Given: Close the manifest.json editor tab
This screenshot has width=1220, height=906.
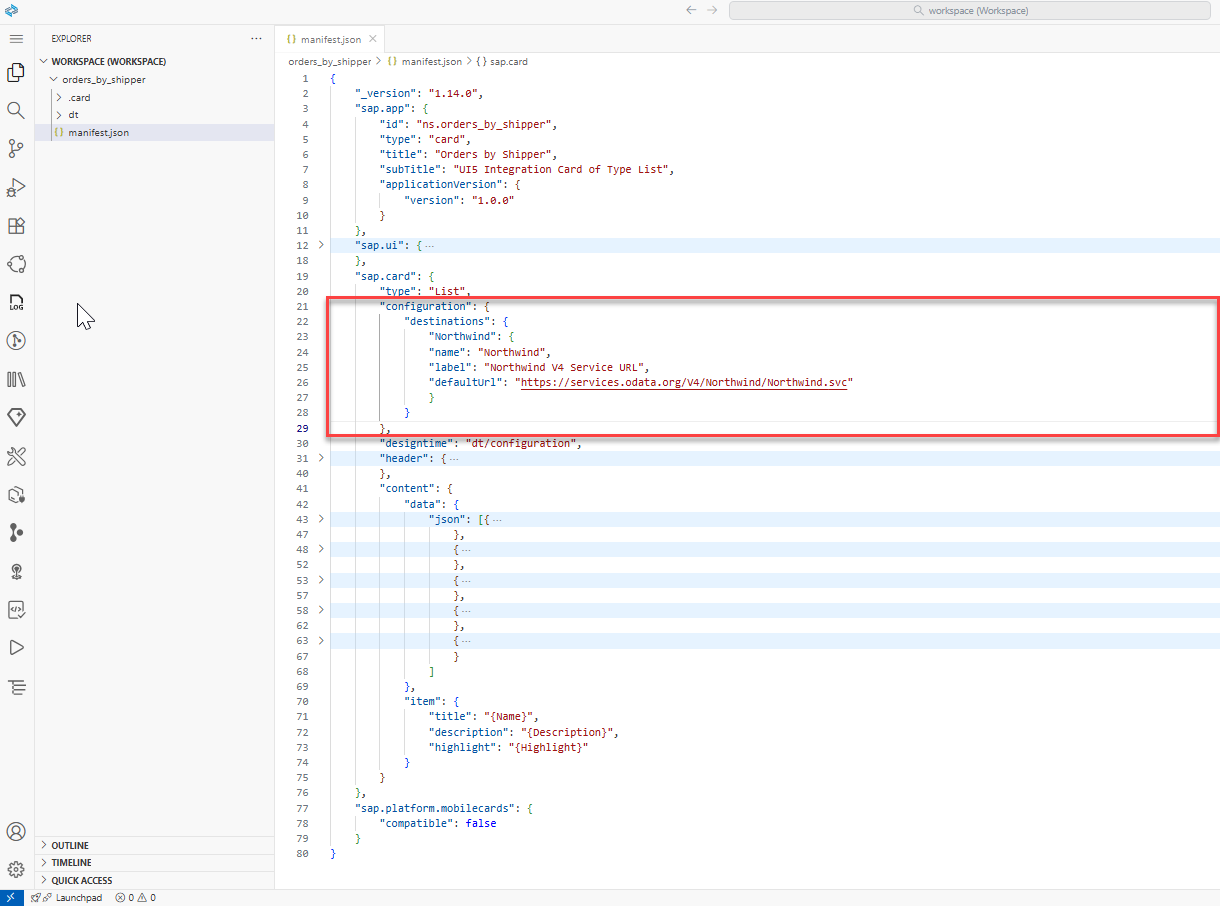Looking at the screenshot, I should click(373, 39).
